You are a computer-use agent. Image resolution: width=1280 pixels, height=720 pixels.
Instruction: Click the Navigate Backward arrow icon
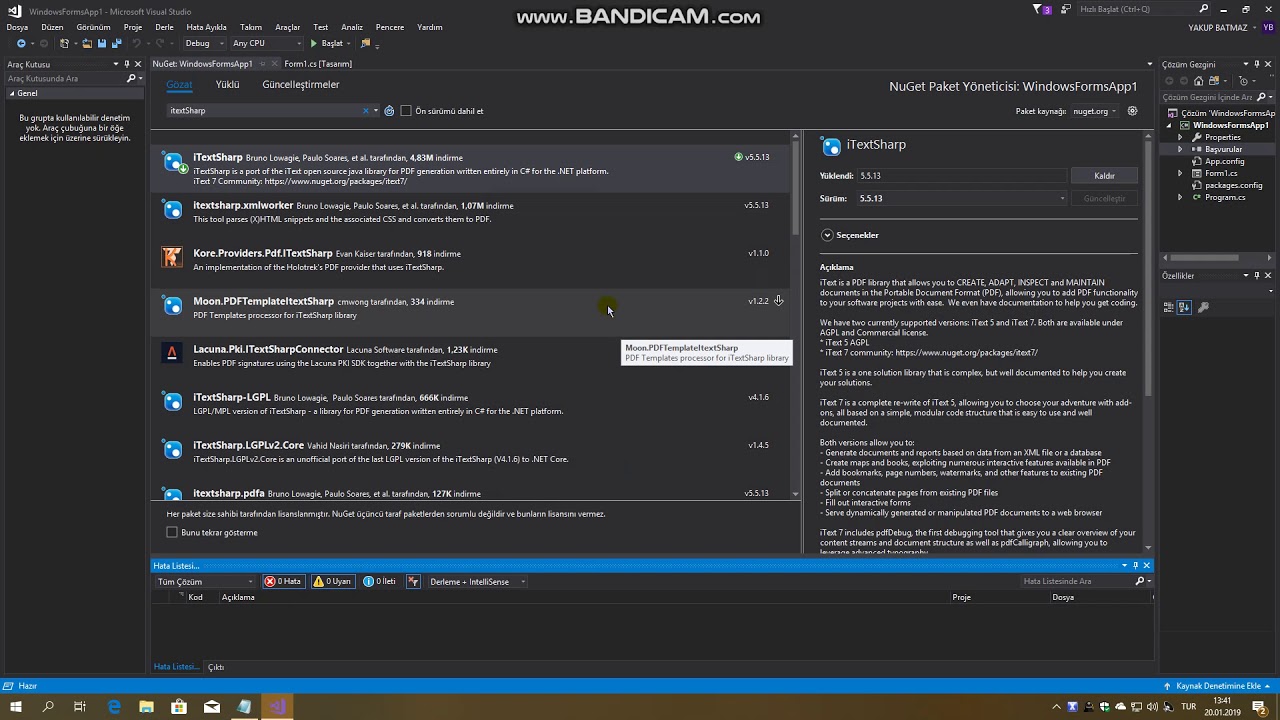(21, 44)
